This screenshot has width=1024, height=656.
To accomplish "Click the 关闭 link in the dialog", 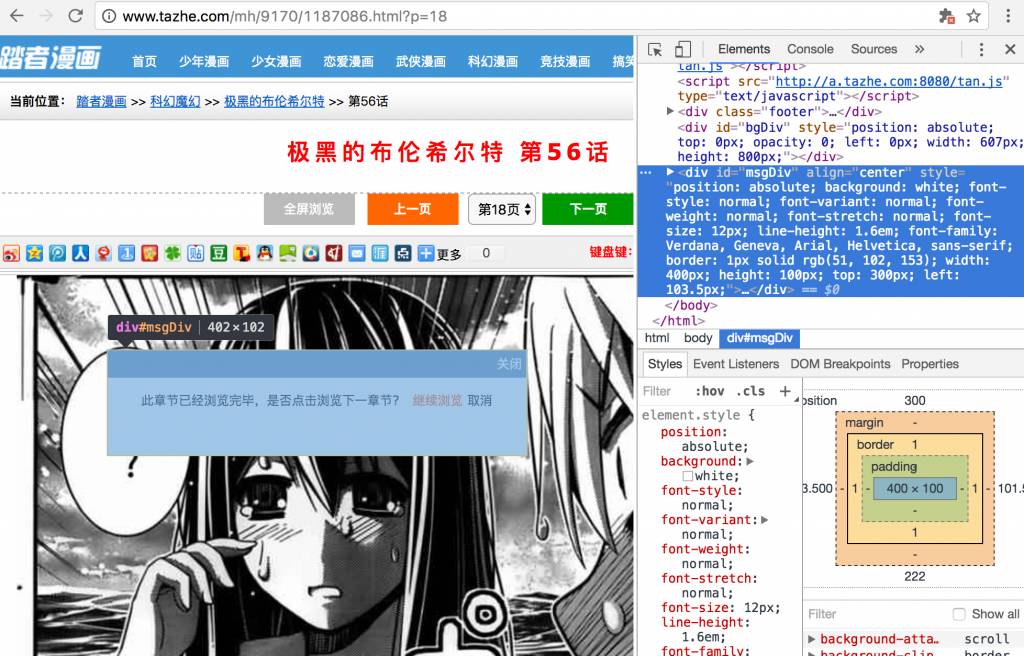I will [x=509, y=364].
